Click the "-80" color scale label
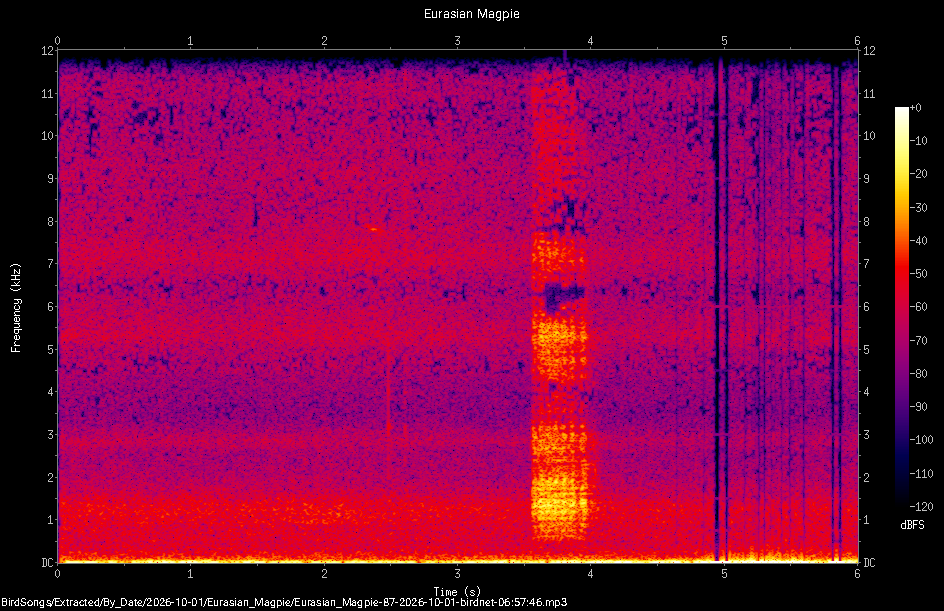Viewport: 944px width, 611px height. tap(918, 374)
